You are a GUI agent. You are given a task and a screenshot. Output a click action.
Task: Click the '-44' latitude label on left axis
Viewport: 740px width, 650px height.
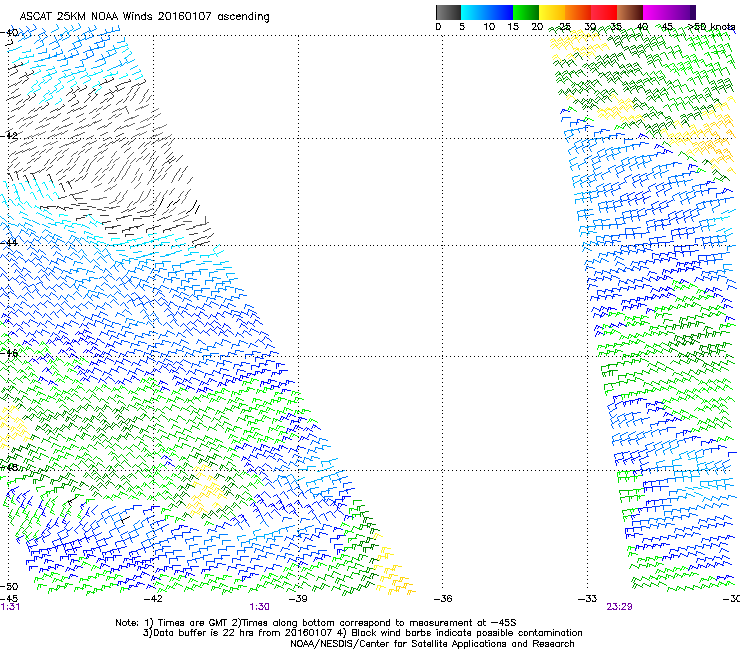pyautogui.click(x=9, y=243)
